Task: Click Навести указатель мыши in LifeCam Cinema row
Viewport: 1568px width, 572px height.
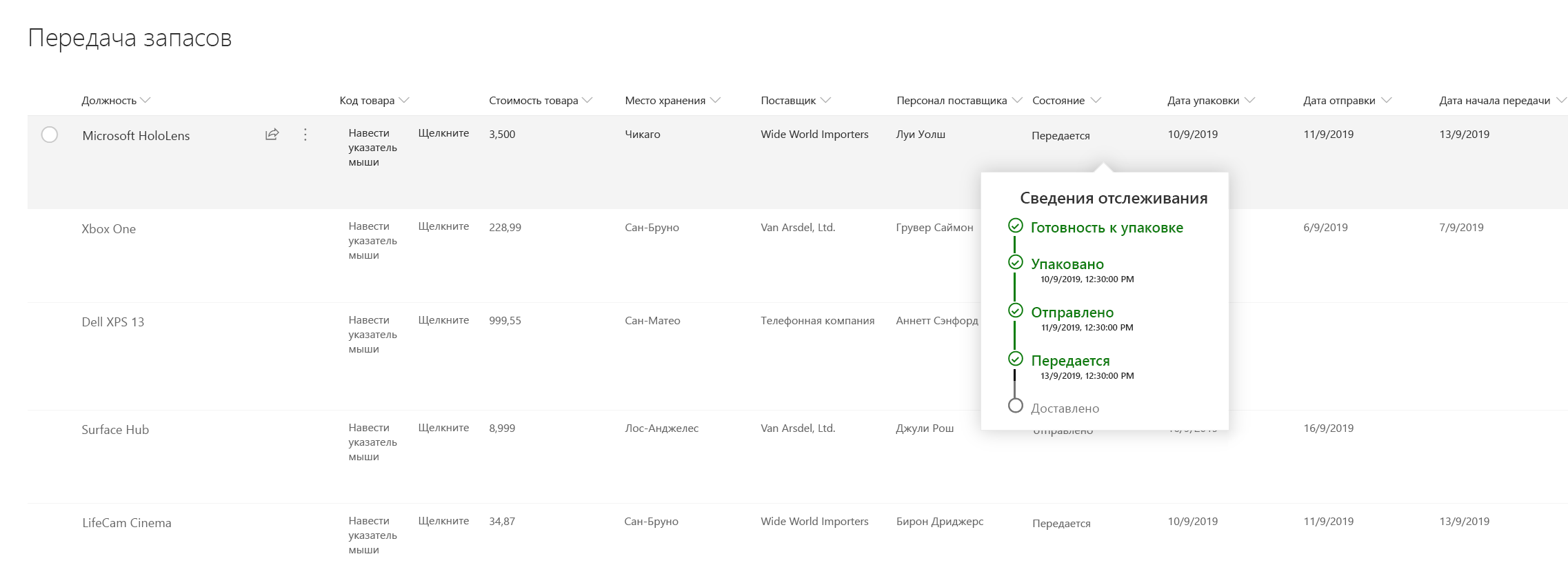Action: (x=372, y=535)
